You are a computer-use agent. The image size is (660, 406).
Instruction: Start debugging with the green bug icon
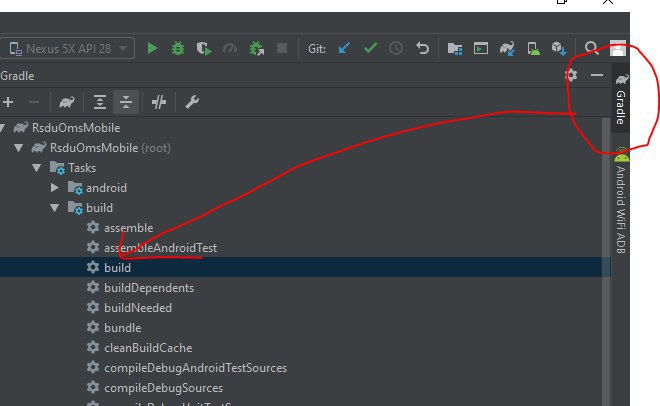coord(178,48)
